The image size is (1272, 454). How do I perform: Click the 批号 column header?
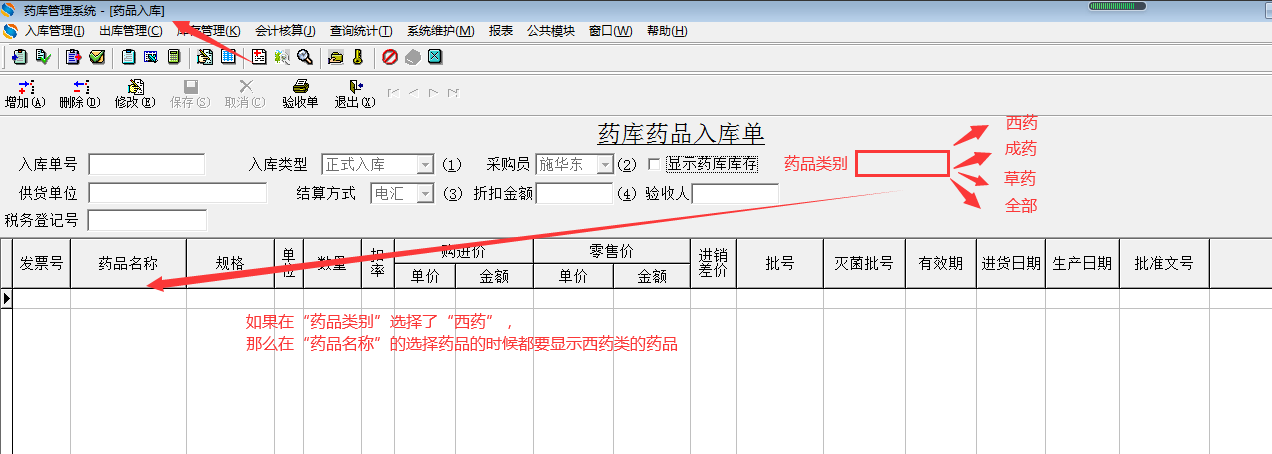click(x=780, y=264)
